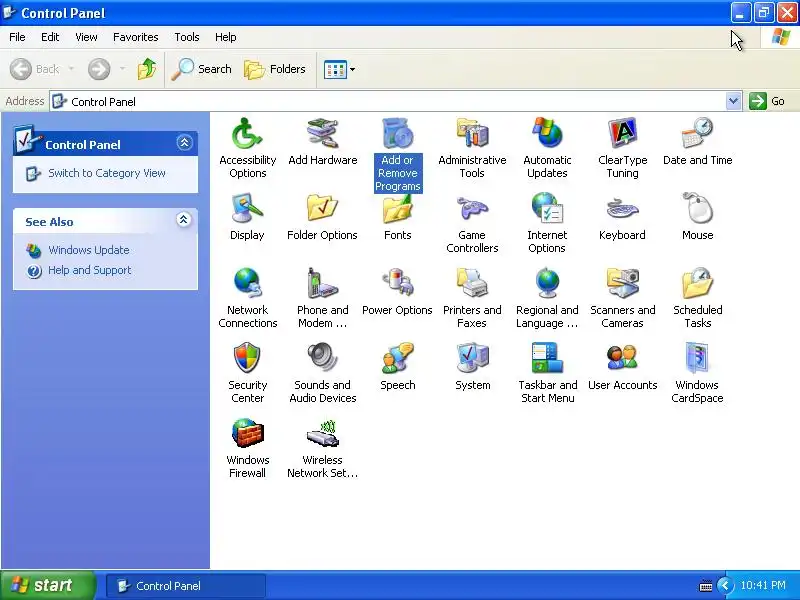Open the Edit menu
Viewport: 800px width, 600px height.
(x=50, y=37)
